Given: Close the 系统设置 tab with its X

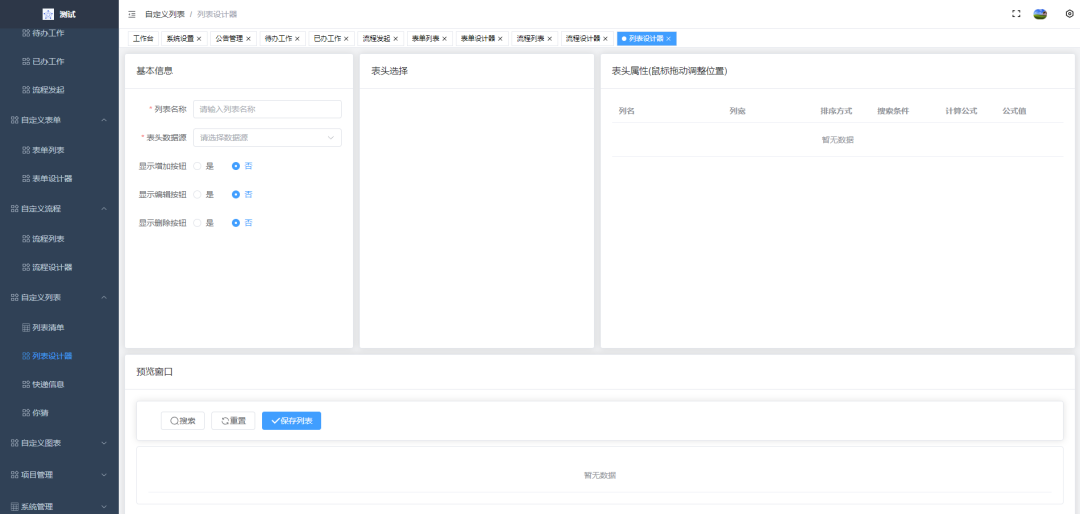Looking at the screenshot, I should tap(199, 39).
